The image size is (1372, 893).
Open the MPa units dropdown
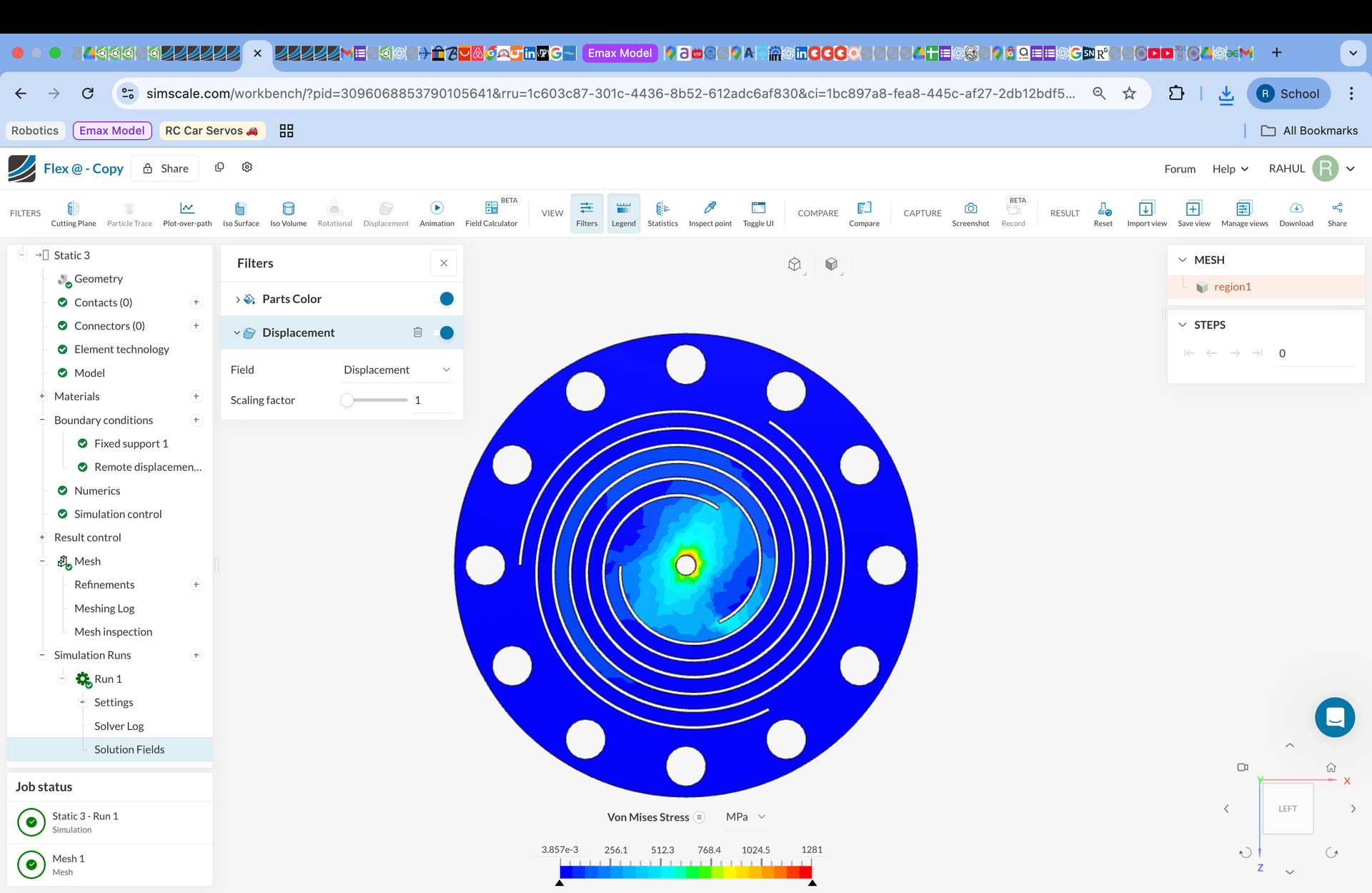point(745,816)
